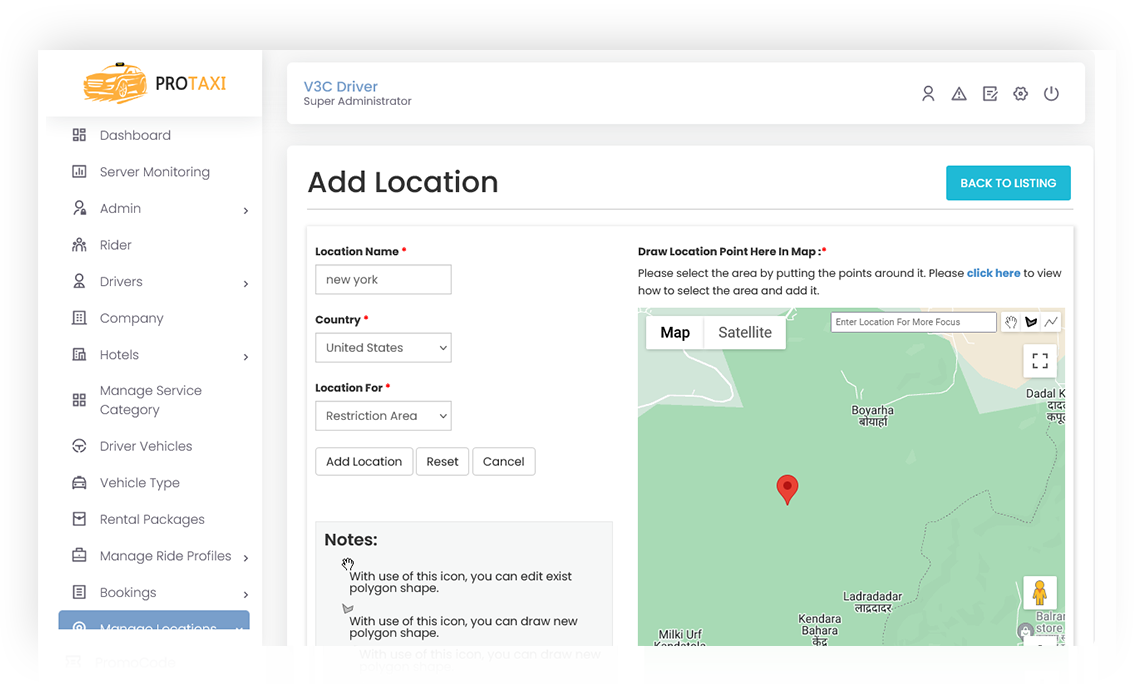Click the Ladradadar place label on map

coord(872,601)
